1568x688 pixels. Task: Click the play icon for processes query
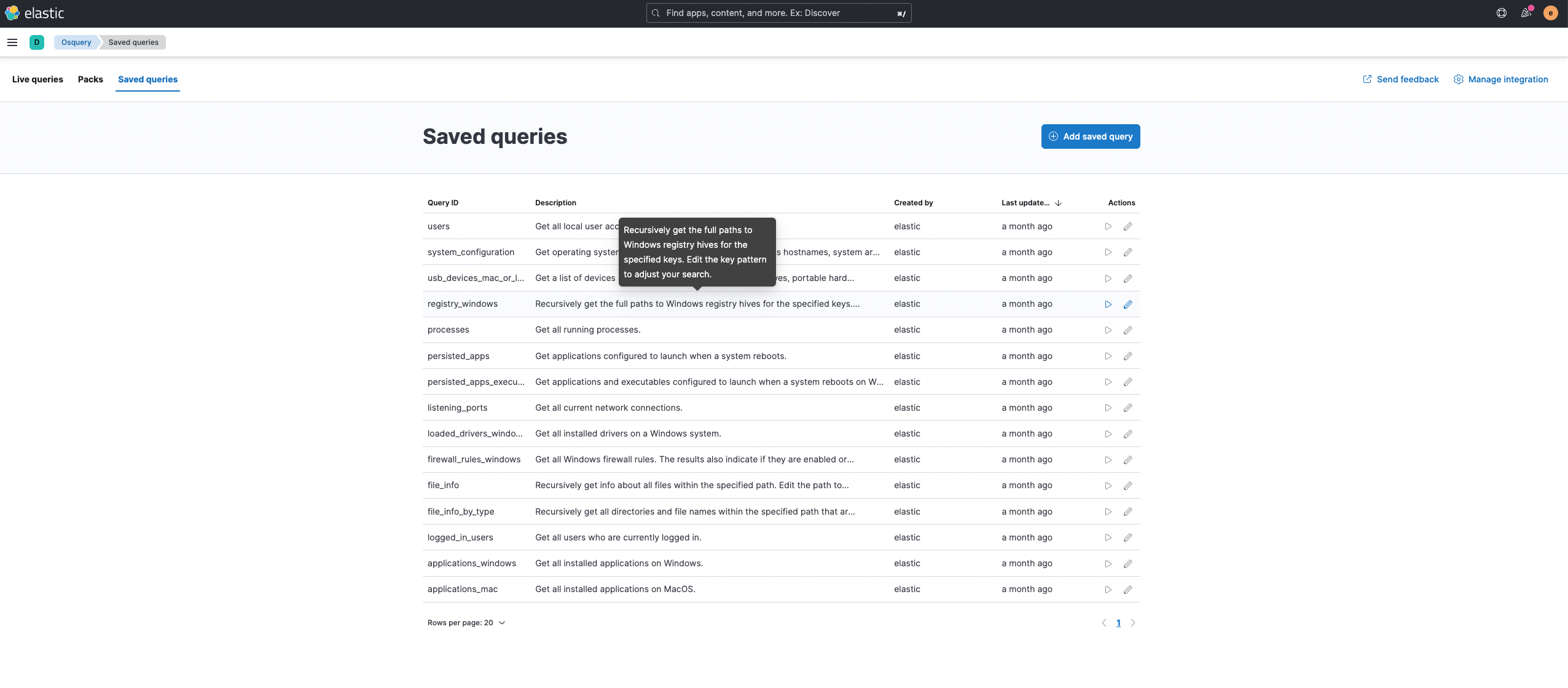click(x=1108, y=330)
